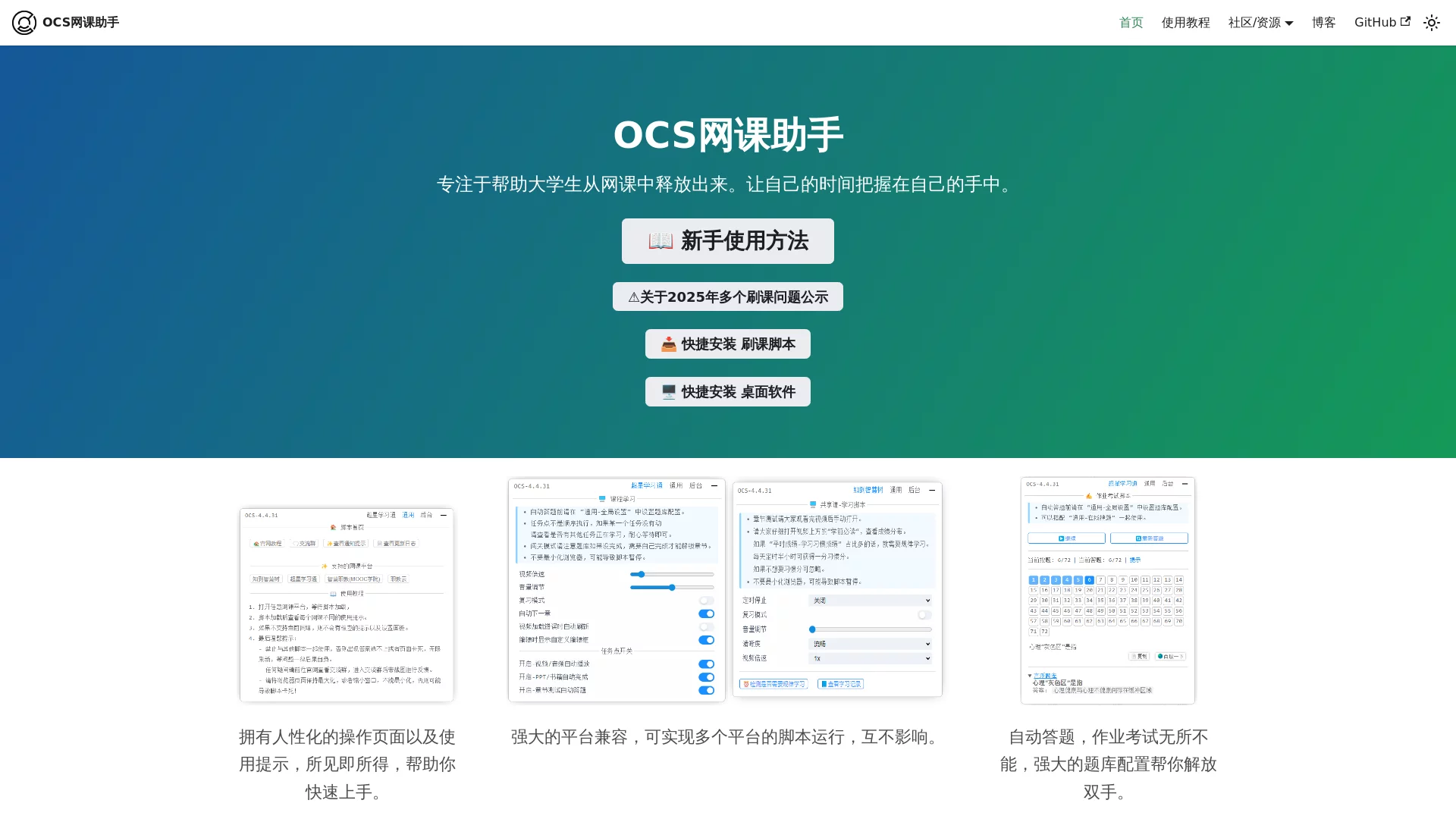Click the 快捷安装 刷课脚本 button
The height and width of the screenshot is (819, 1456).
coord(727,344)
